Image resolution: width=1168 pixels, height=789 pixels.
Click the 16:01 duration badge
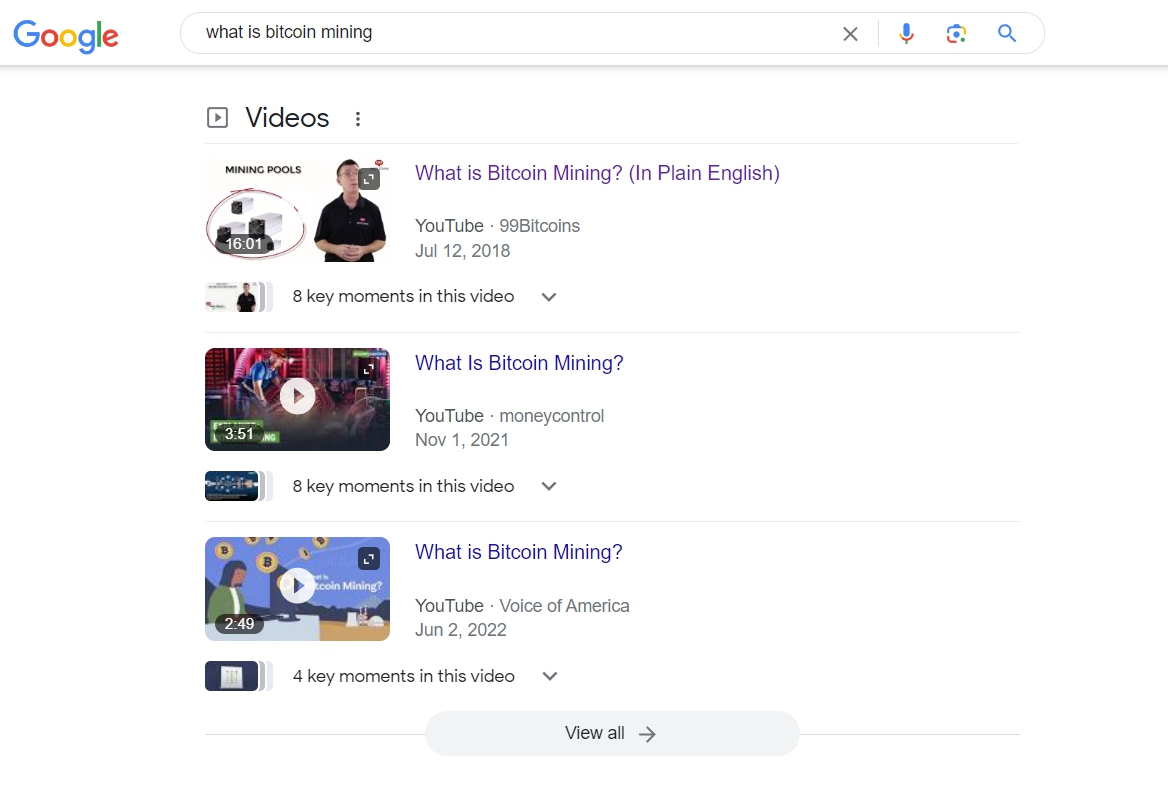(244, 244)
